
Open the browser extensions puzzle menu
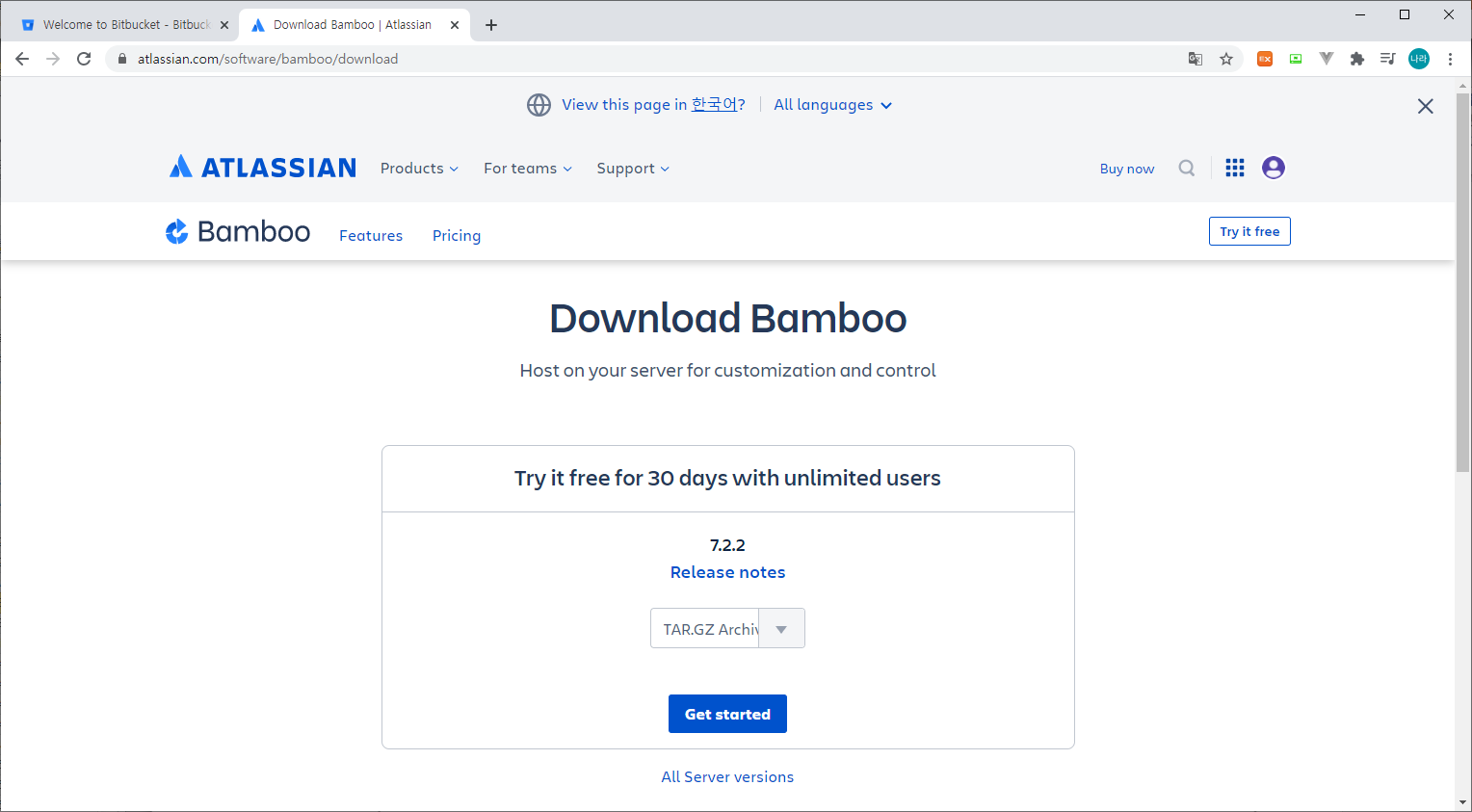point(1356,59)
